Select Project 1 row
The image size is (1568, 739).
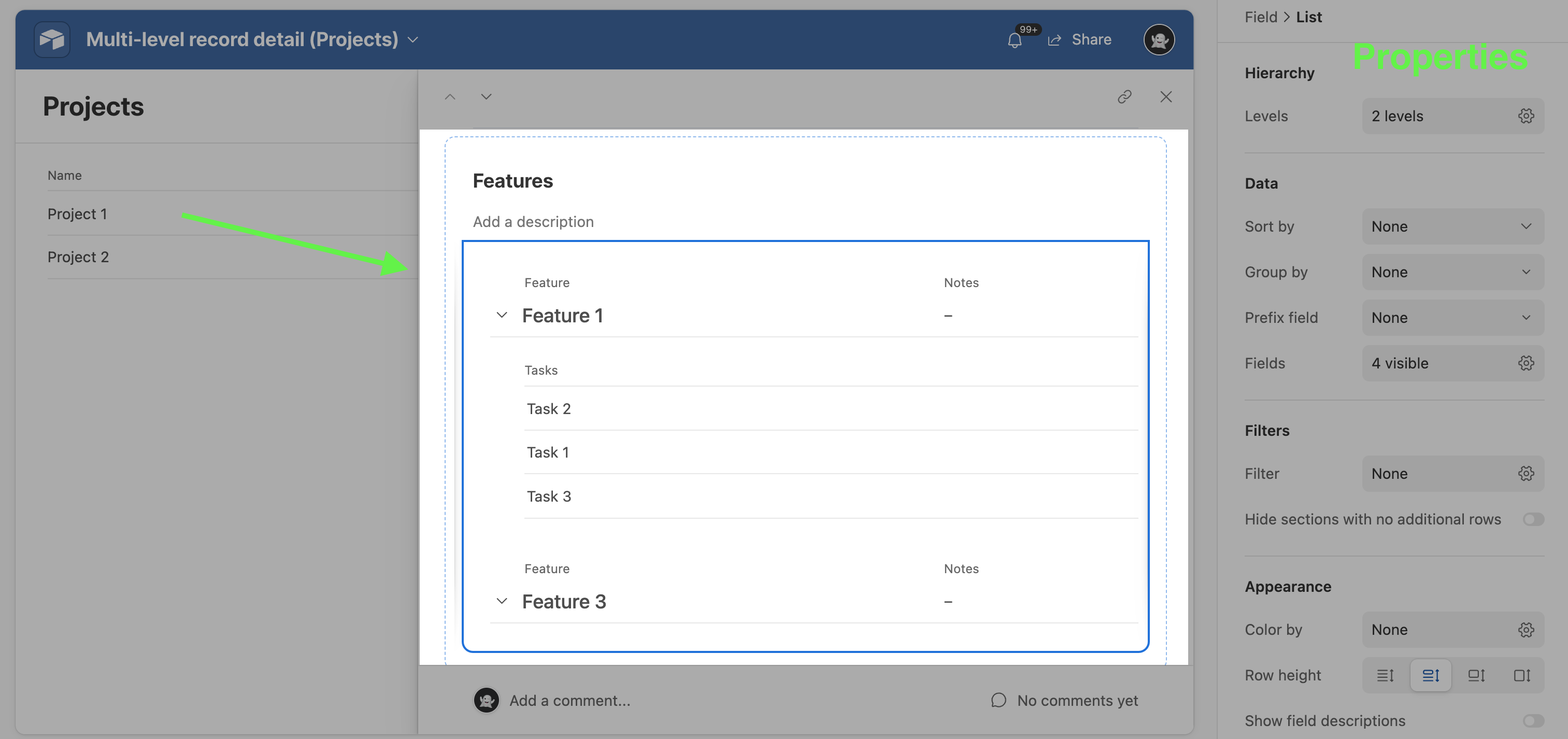(x=233, y=214)
